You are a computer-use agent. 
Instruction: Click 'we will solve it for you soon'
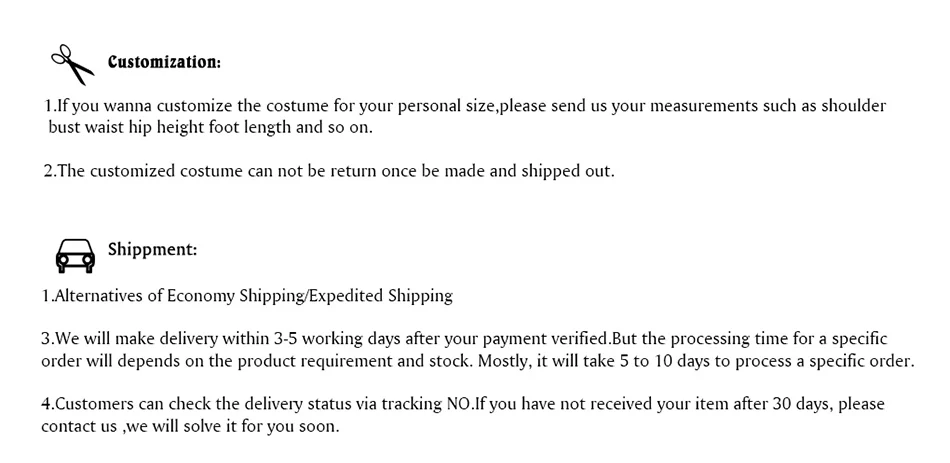click(x=234, y=426)
